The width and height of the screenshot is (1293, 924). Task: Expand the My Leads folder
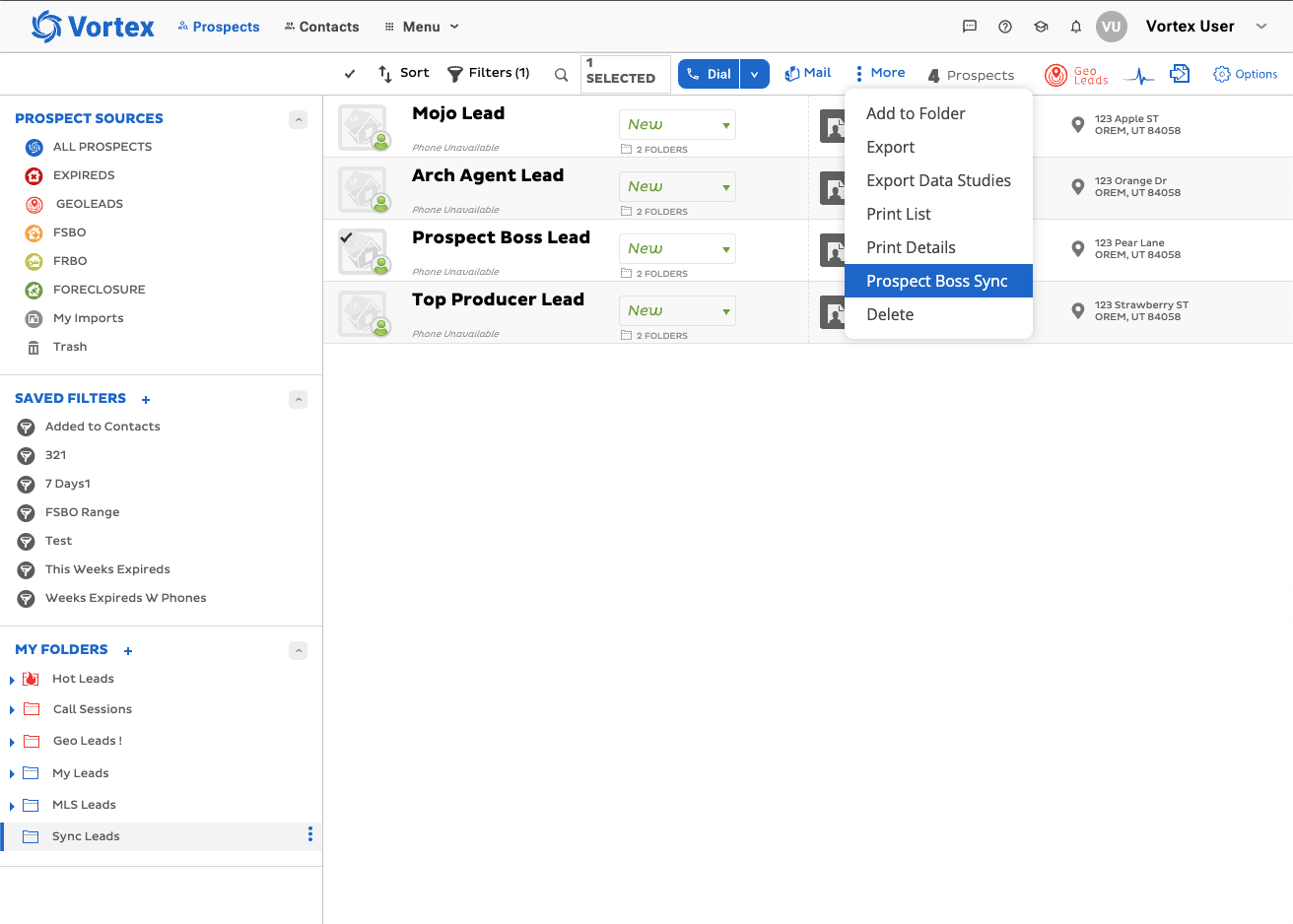pos(12,774)
